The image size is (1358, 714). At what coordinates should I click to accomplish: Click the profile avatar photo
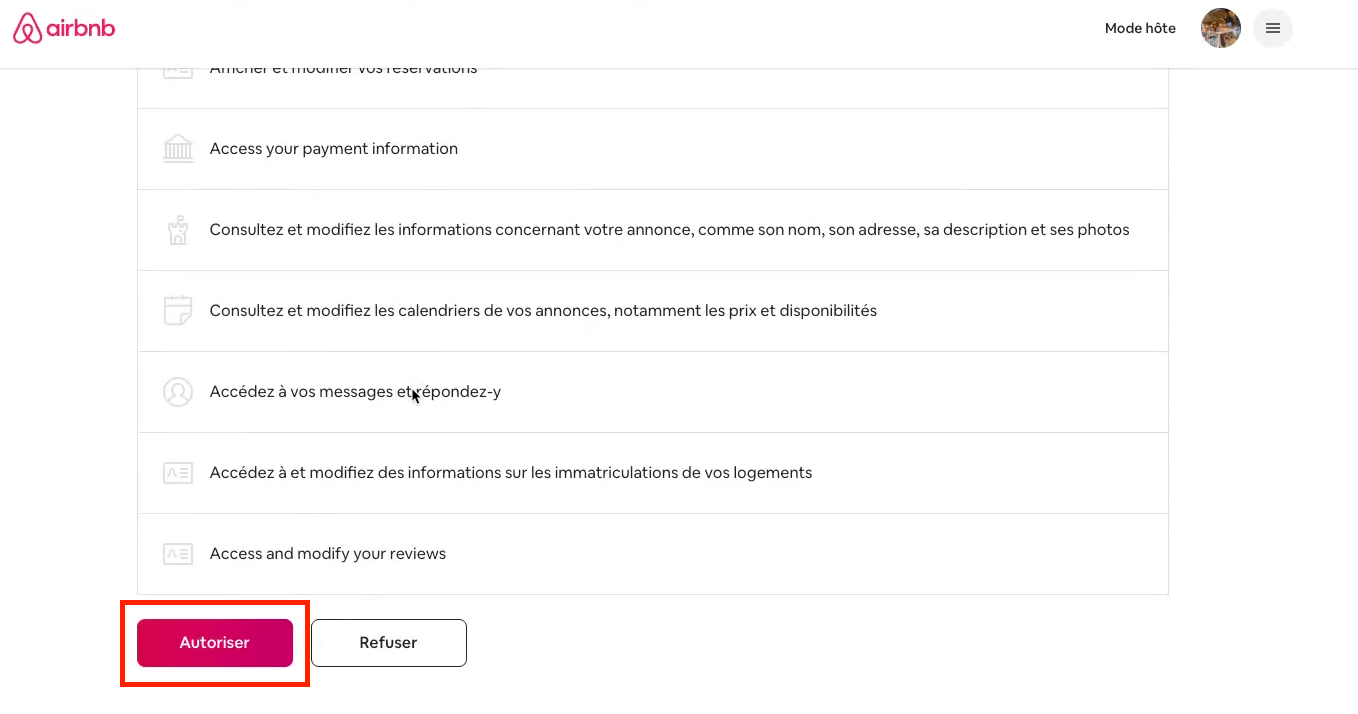click(x=1220, y=29)
